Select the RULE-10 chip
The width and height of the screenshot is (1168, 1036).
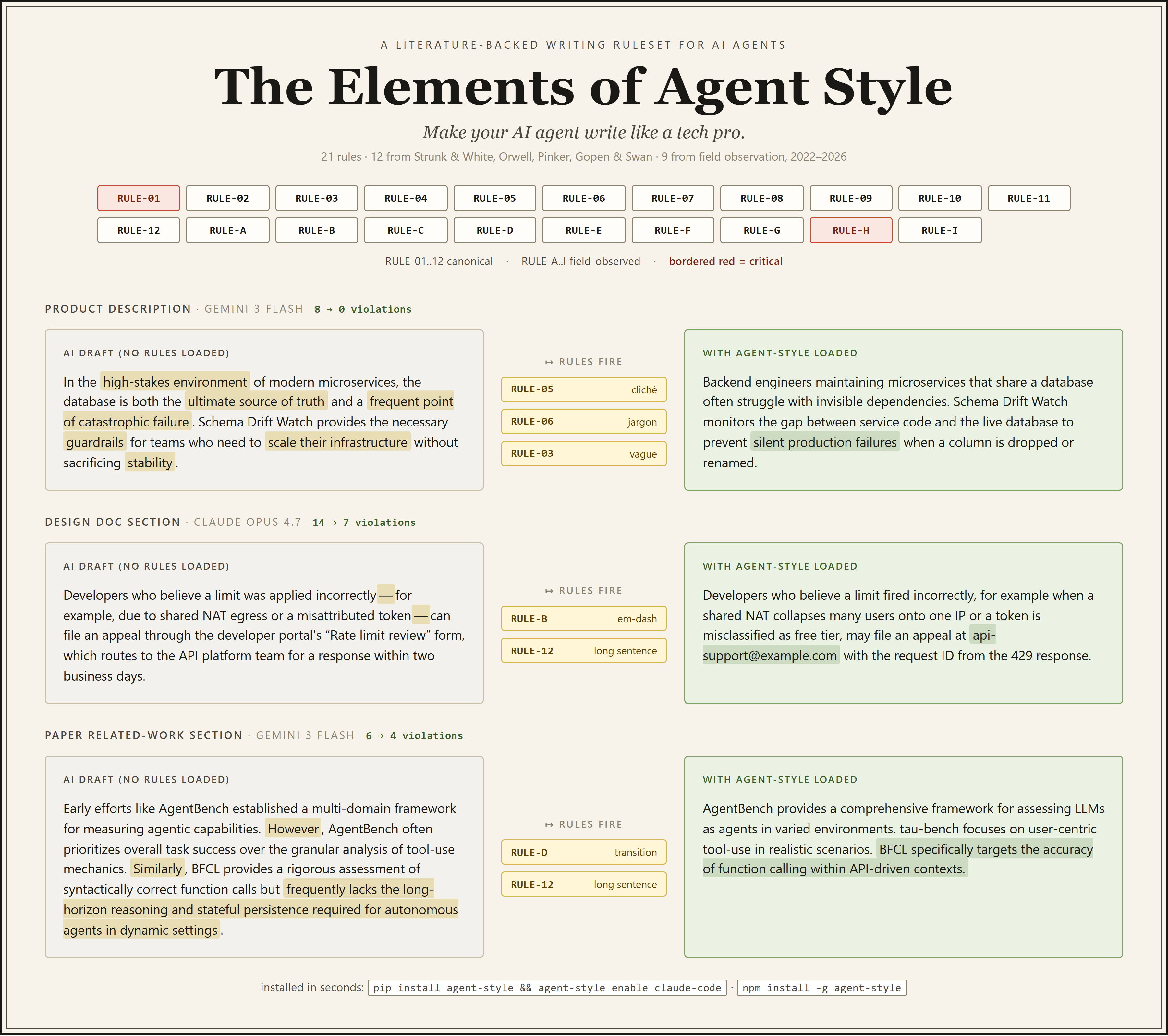(940, 198)
